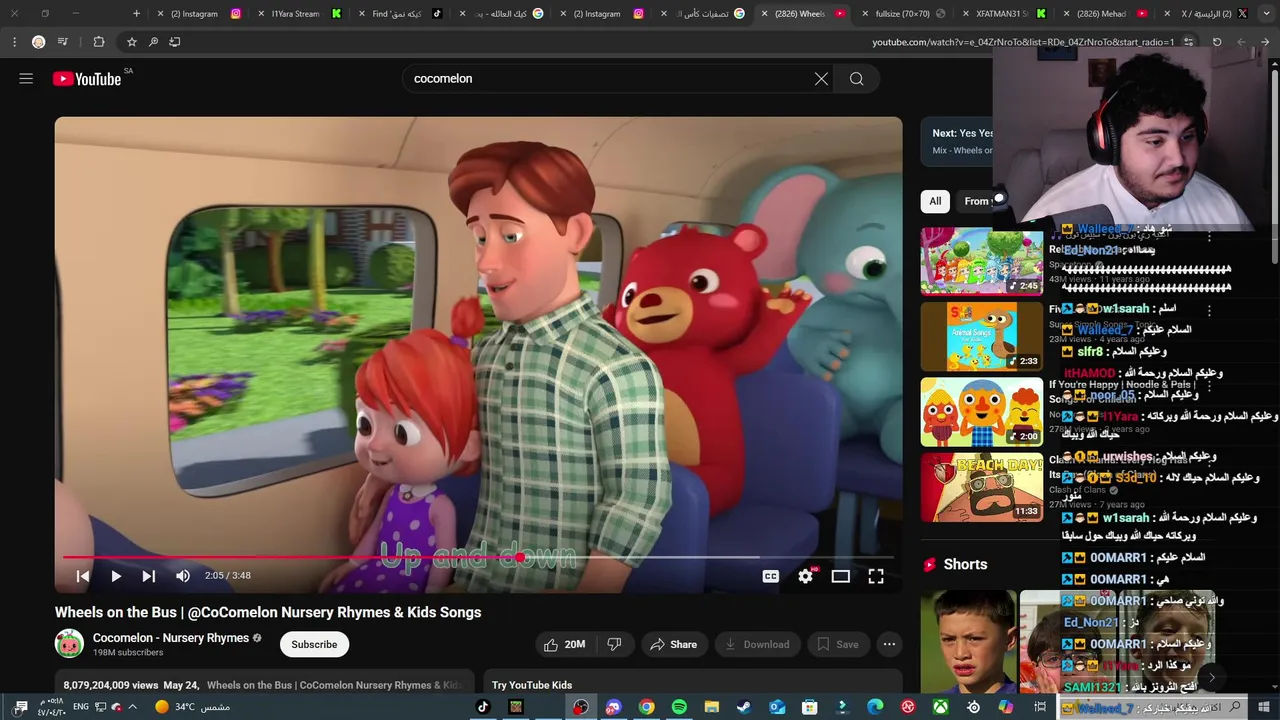The width and height of the screenshot is (1280, 720).
Task: Open the Animal Songs 2:33 video thumbnail
Action: pyautogui.click(x=982, y=337)
